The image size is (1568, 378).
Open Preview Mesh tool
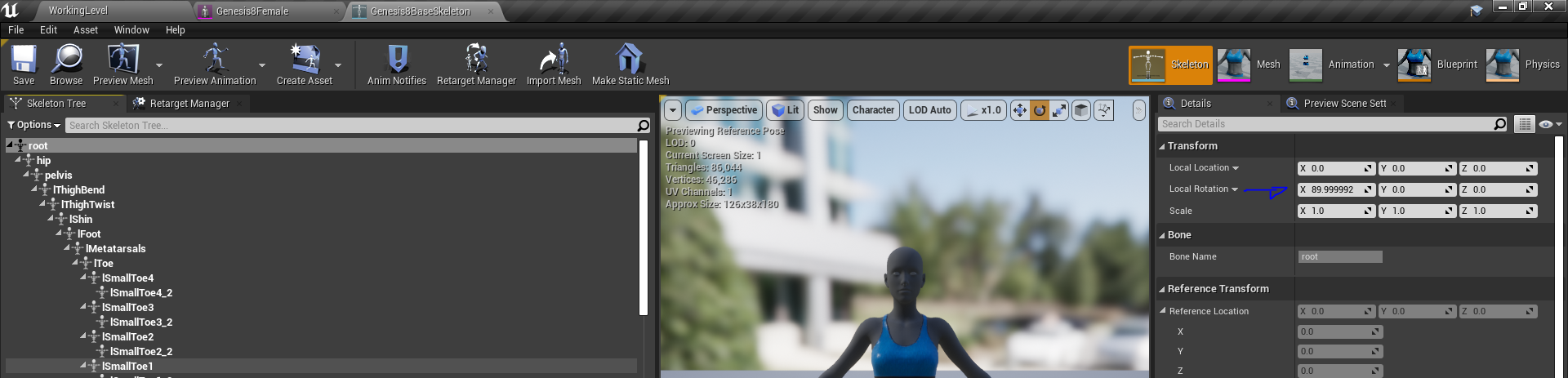pyautogui.click(x=123, y=64)
